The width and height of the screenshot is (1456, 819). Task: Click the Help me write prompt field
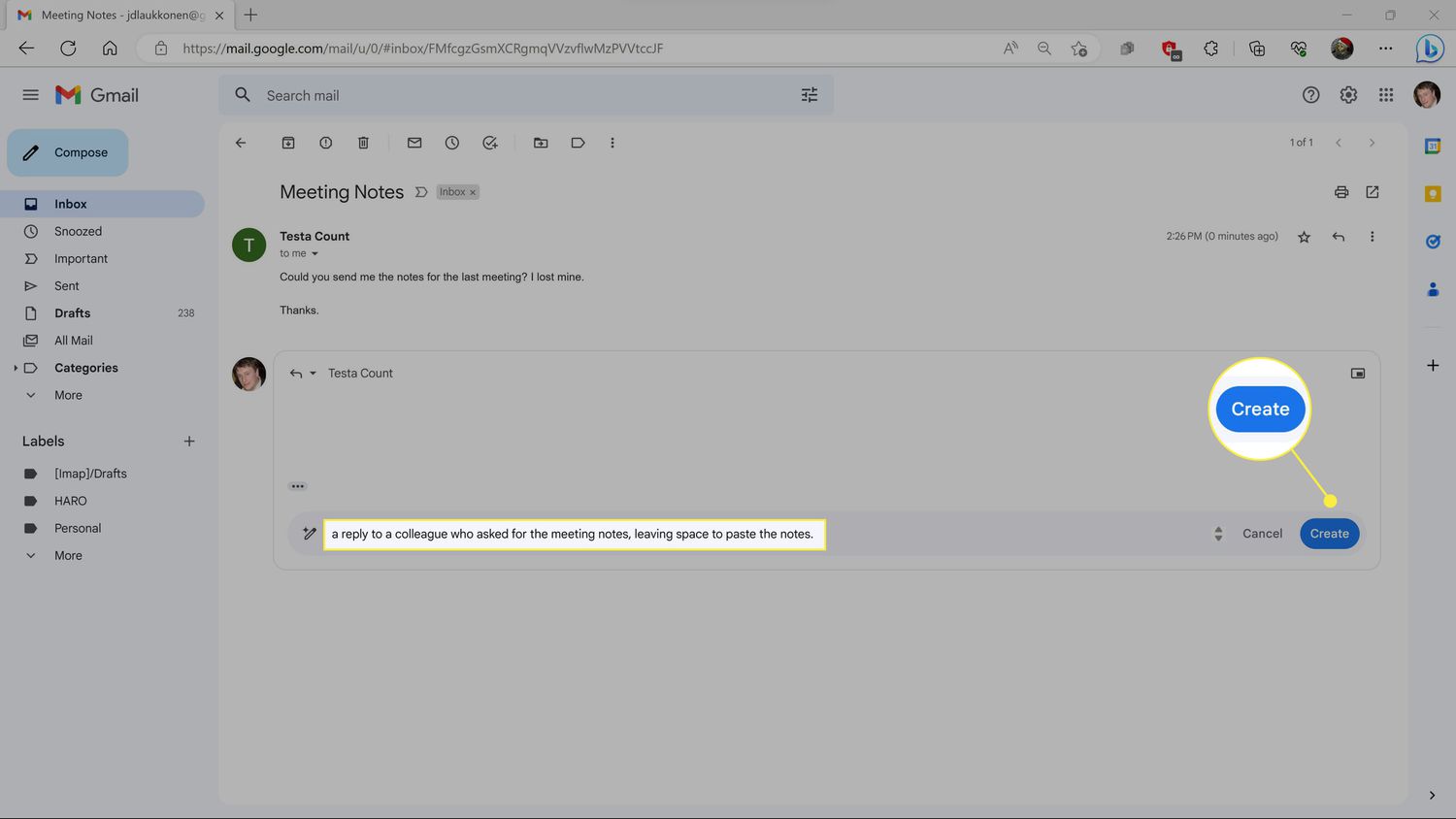(x=573, y=534)
